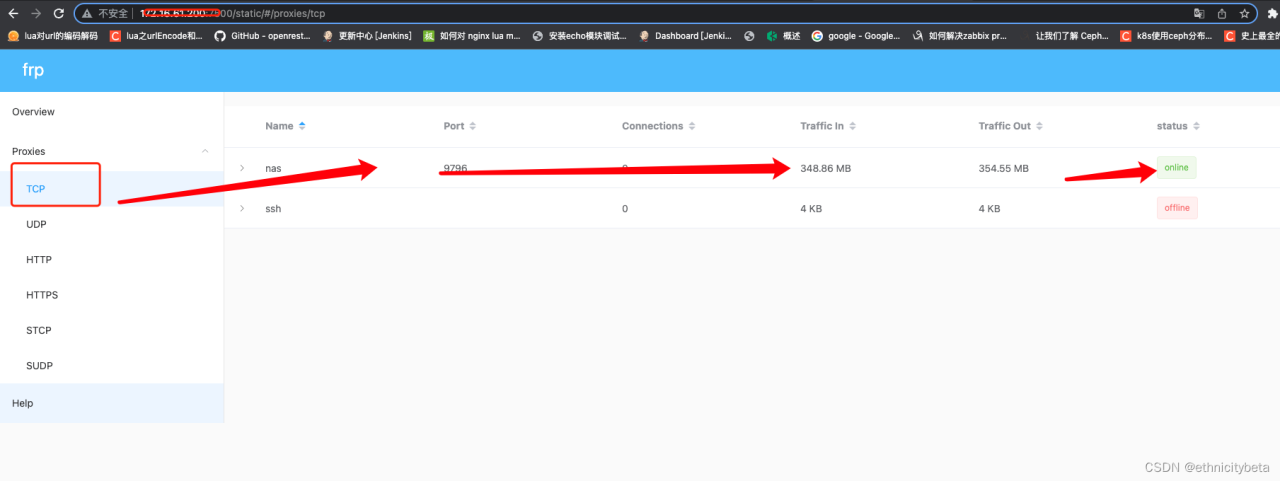The height and width of the screenshot is (481, 1280).
Task: Click the 348.86 MB traffic in value
Action: [x=825, y=168]
